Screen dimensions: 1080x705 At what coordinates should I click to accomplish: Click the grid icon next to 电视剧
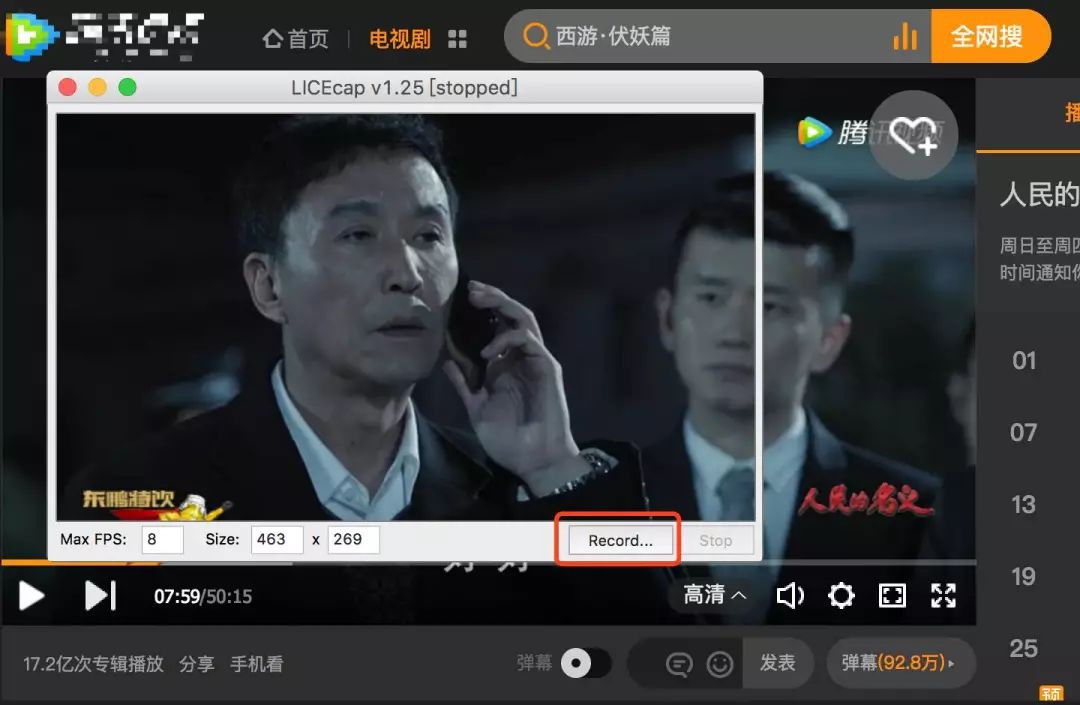click(457, 38)
